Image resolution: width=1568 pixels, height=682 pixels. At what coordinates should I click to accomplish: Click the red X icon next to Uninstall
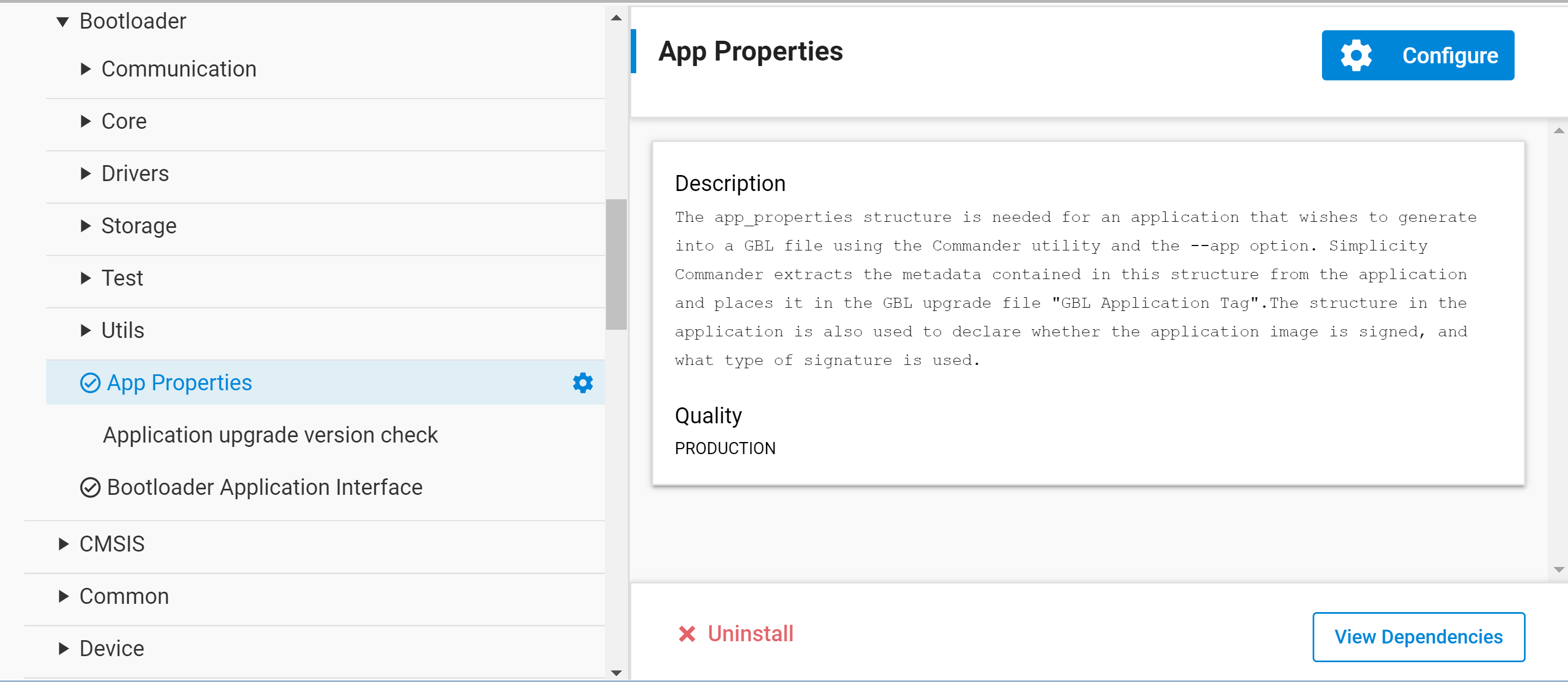point(687,633)
